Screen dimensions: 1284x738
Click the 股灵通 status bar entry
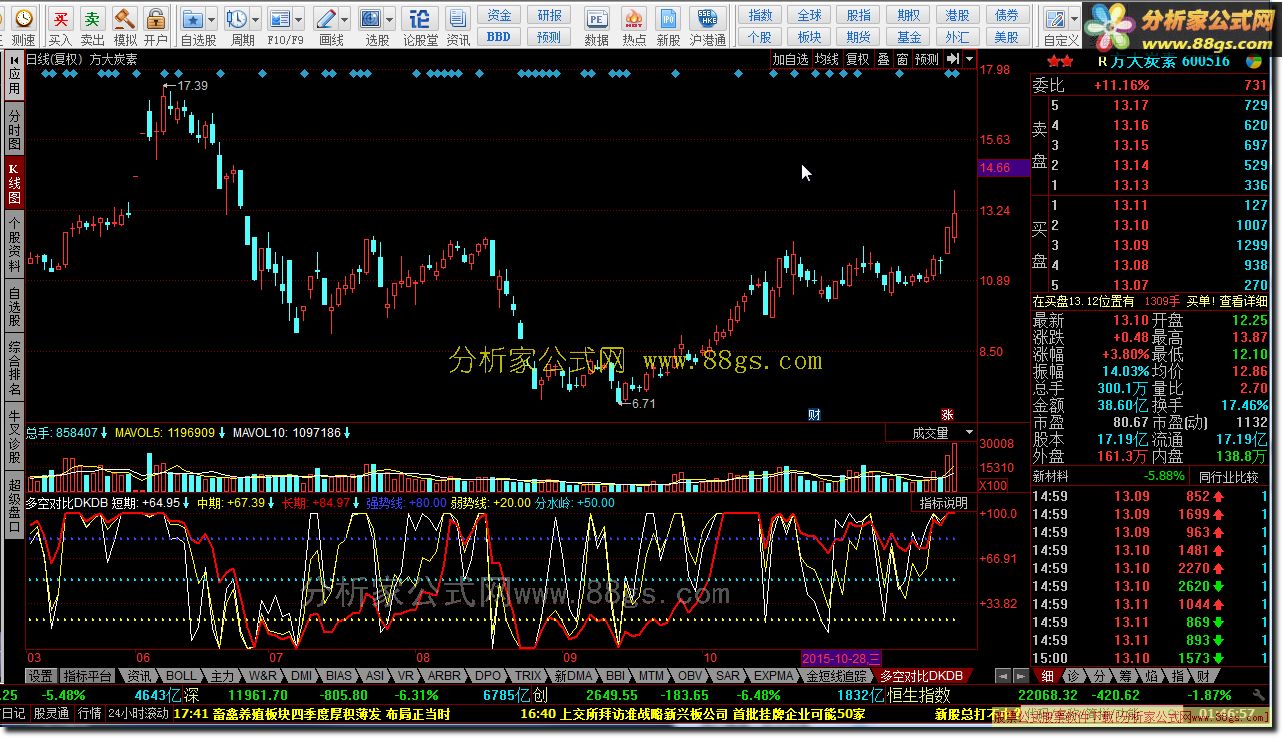coord(51,714)
